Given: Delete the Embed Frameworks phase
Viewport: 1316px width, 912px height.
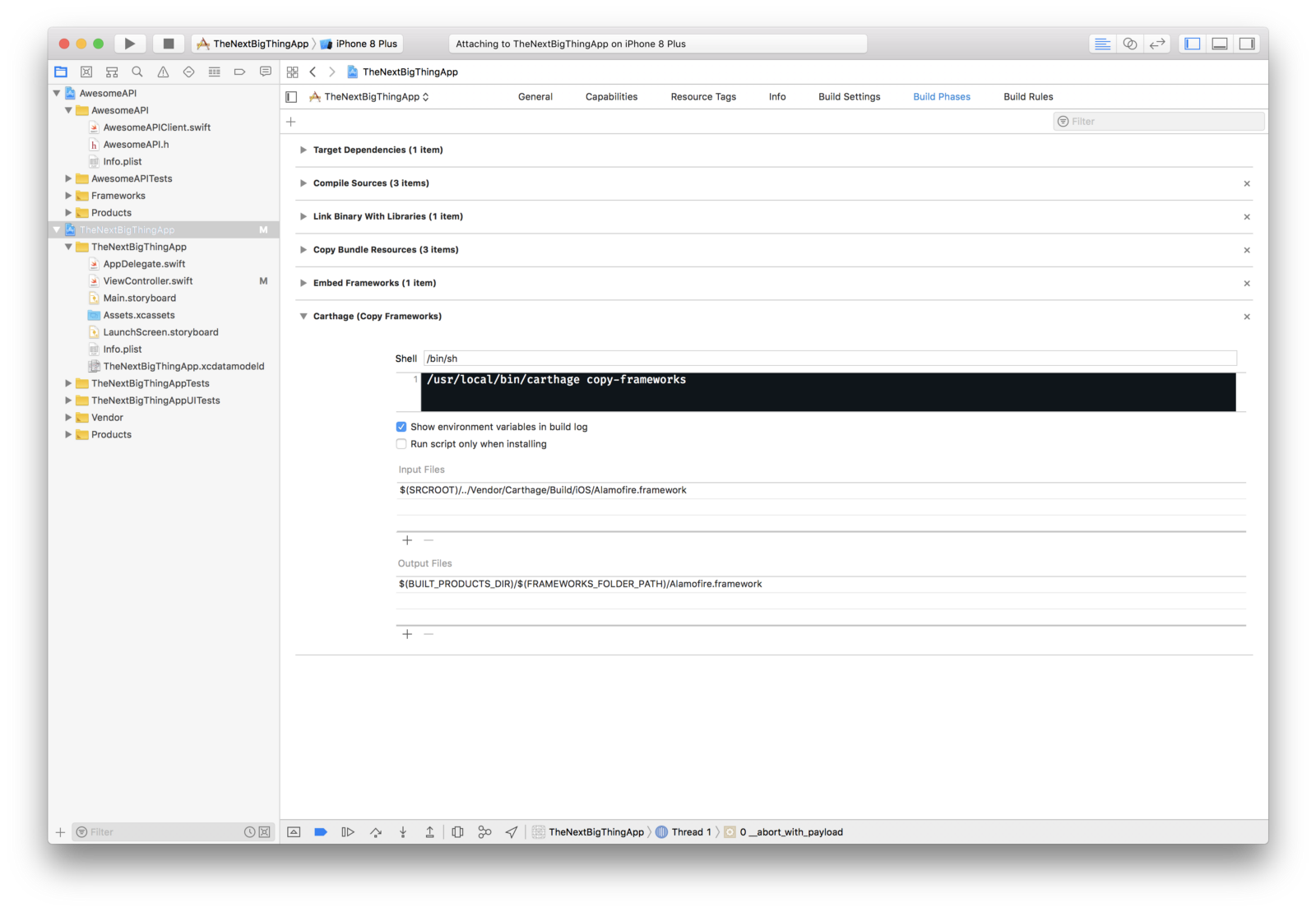Looking at the screenshot, I should (x=1247, y=284).
